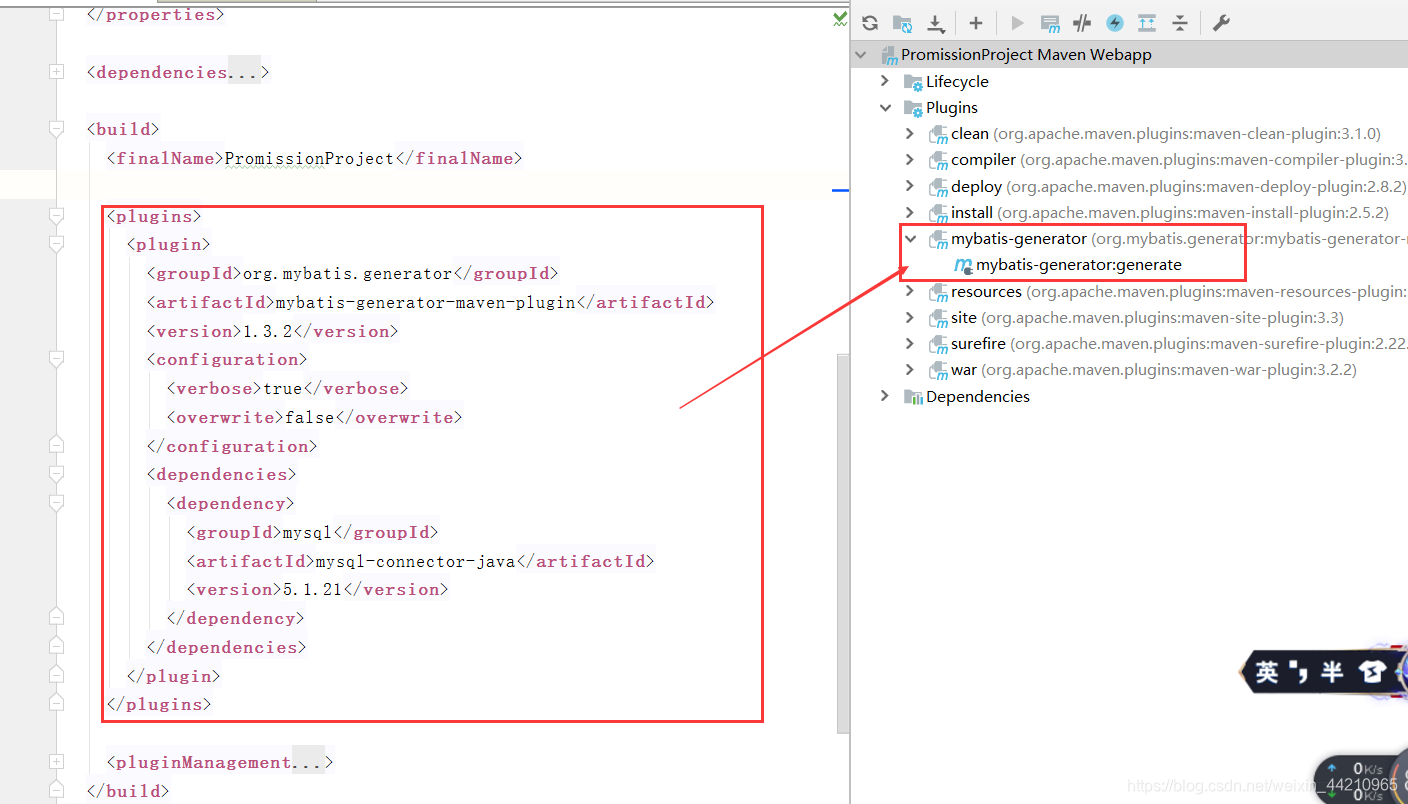Collapse the build tag fold marker
Viewport: 1408px width, 804px height.
tap(56, 129)
